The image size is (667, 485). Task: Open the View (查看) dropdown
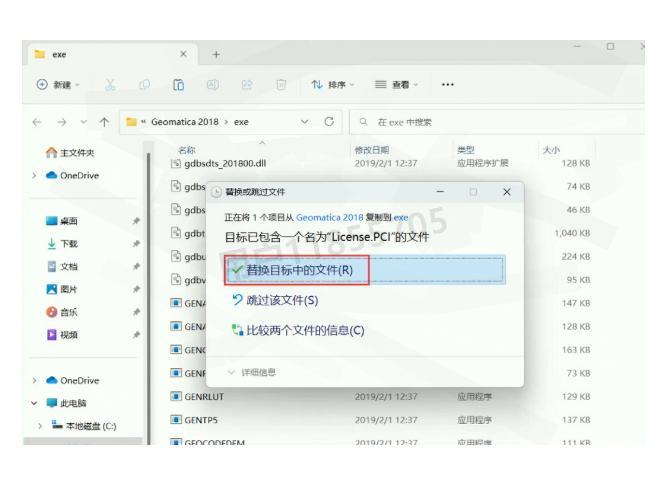click(396, 85)
